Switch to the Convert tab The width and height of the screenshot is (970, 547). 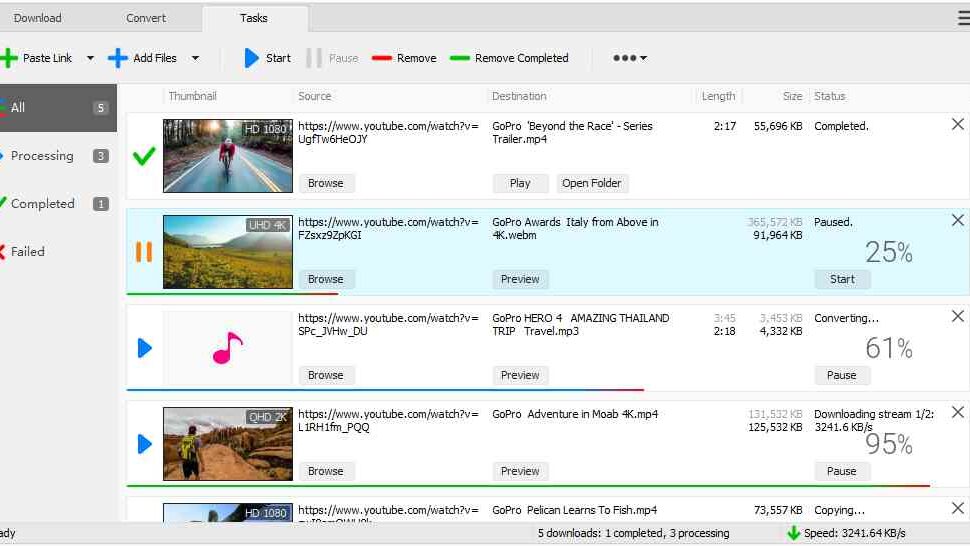[146, 18]
